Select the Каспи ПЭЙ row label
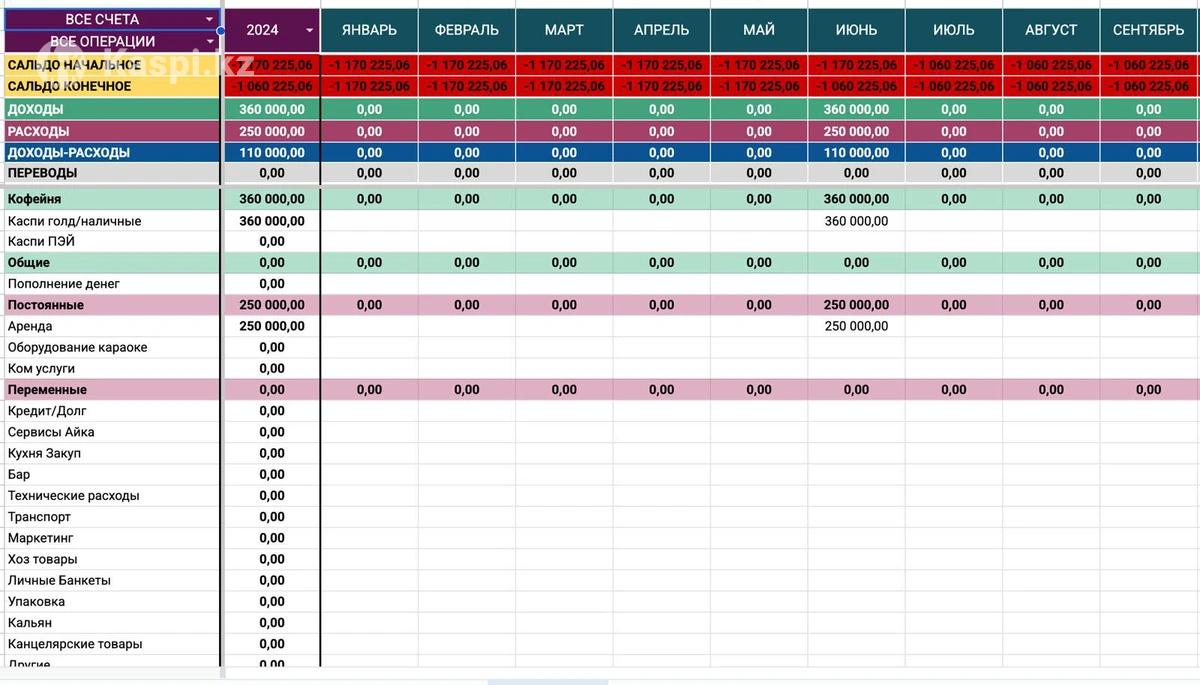1200x685 pixels. click(41, 242)
